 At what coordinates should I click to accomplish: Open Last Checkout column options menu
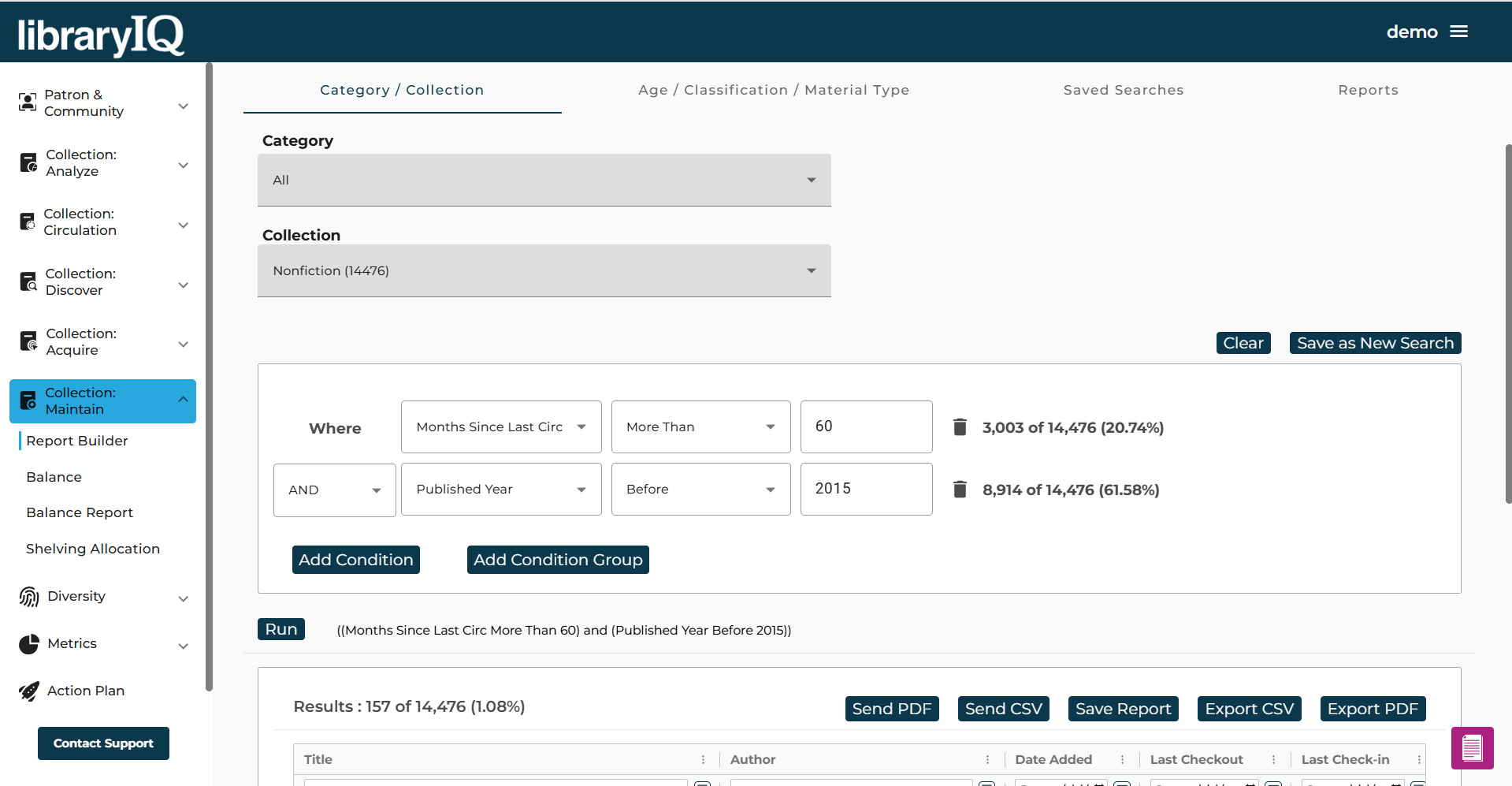(x=1273, y=759)
